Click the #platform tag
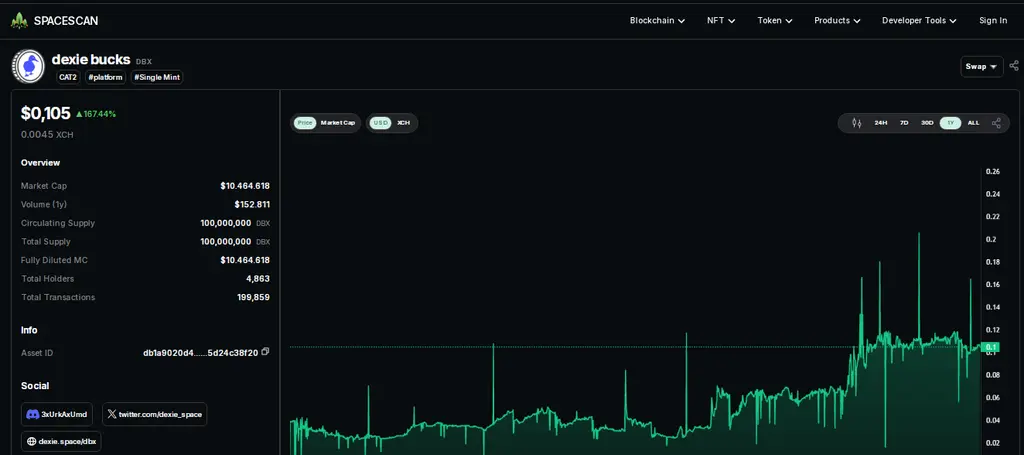 click(105, 78)
